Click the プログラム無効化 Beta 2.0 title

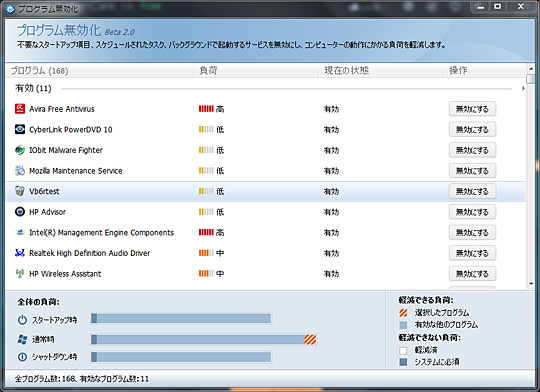[x=76, y=31]
